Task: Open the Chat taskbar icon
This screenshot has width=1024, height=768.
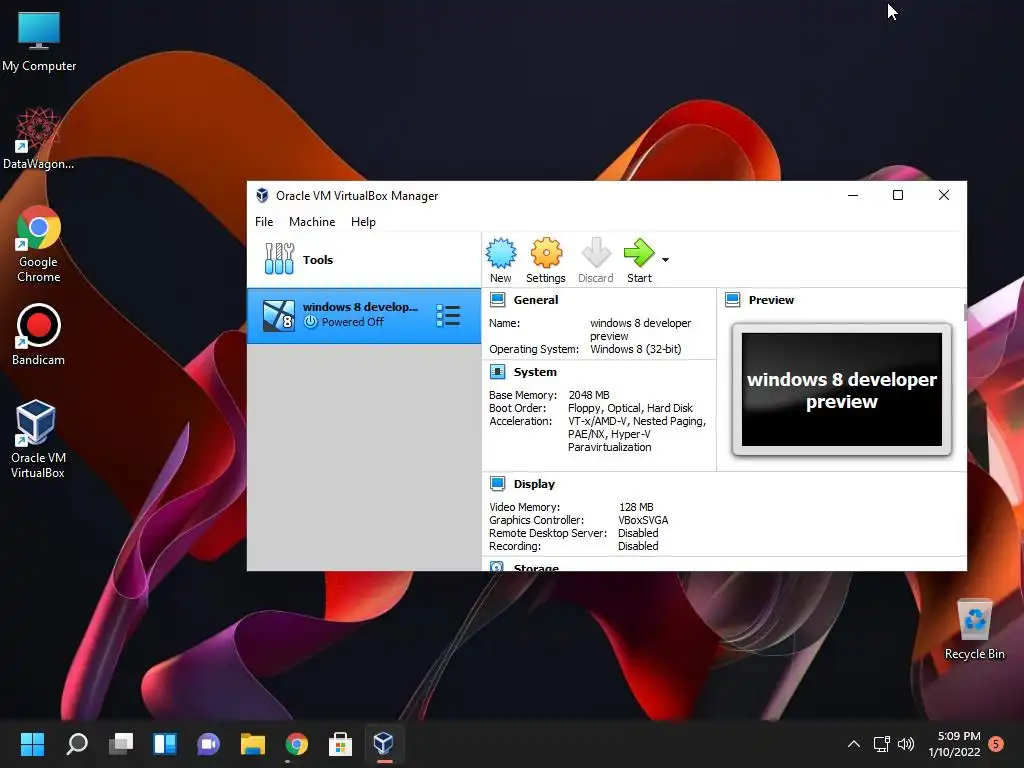Action: click(x=208, y=744)
